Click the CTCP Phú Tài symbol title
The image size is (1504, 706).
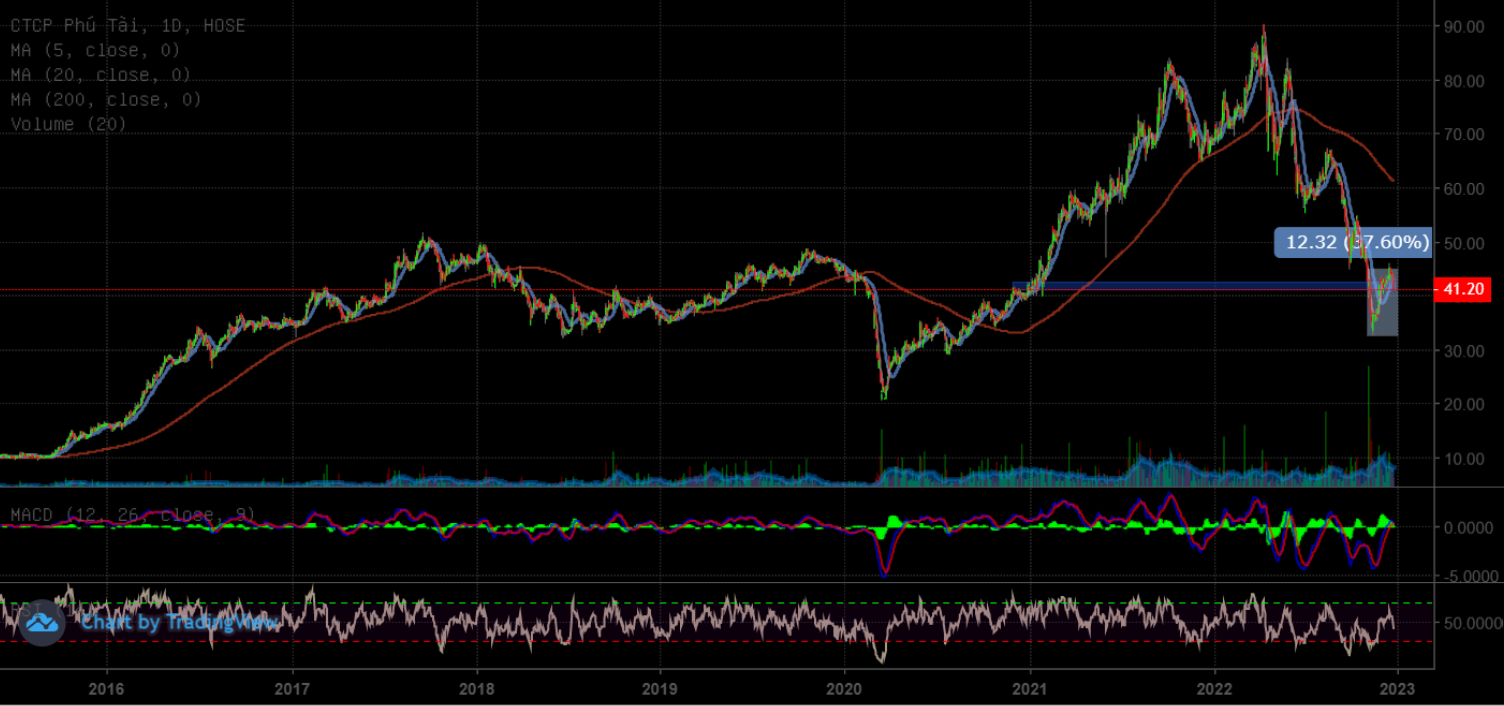pyautogui.click(x=127, y=26)
